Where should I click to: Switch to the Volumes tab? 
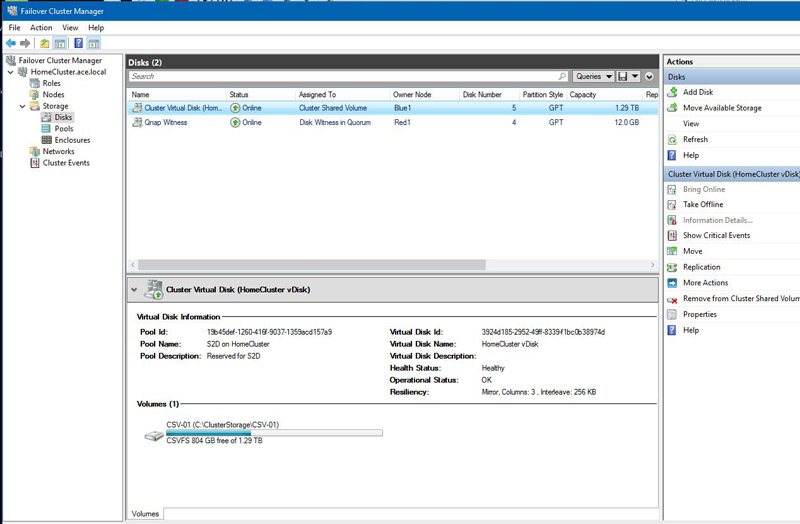point(145,514)
